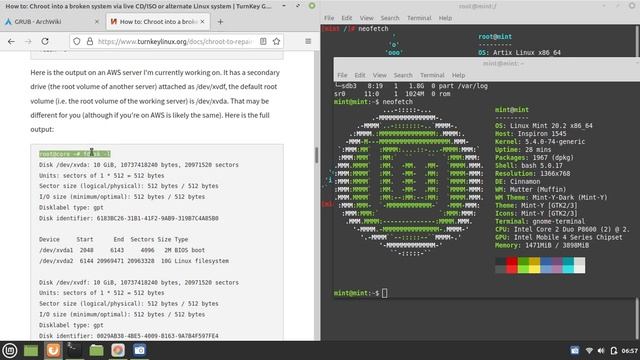Open File menu in root@mint terminal
Viewport: 640px width, 360px height.
coord(329,18)
